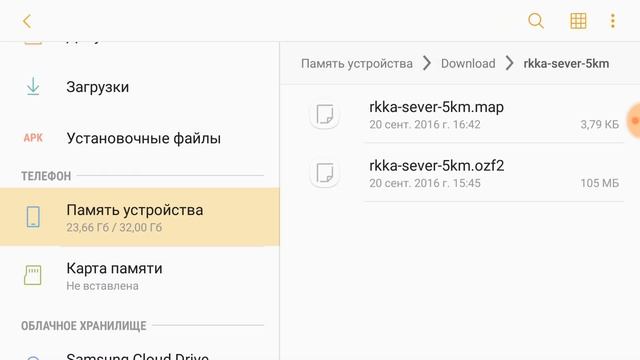
Task: Open Установочные файлы category
Action: (140, 138)
